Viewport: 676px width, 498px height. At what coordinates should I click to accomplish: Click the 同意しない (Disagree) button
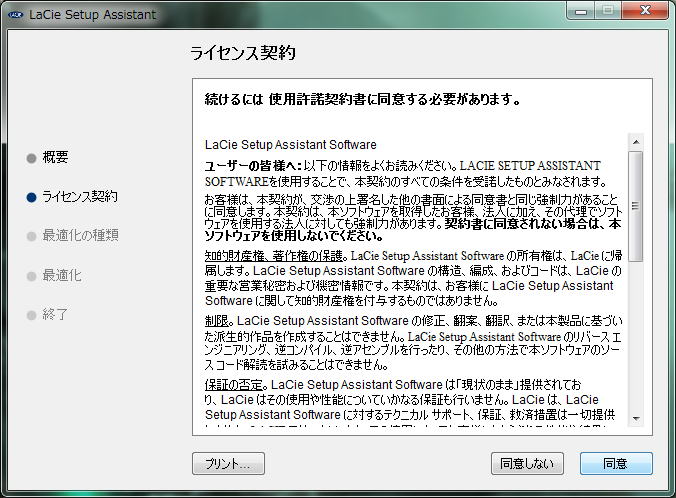pyautogui.click(x=527, y=464)
